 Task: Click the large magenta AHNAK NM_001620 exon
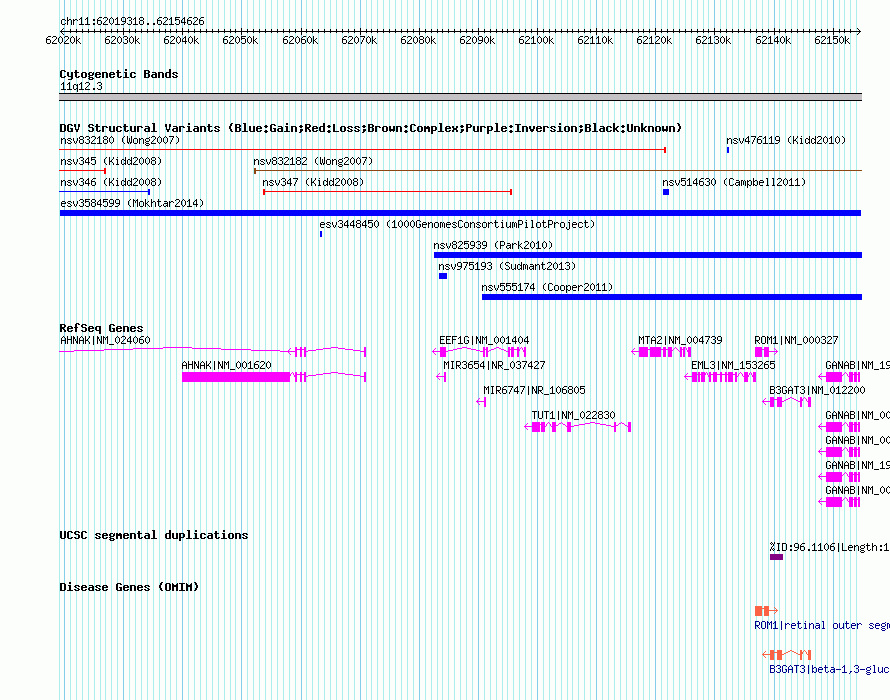coord(236,377)
